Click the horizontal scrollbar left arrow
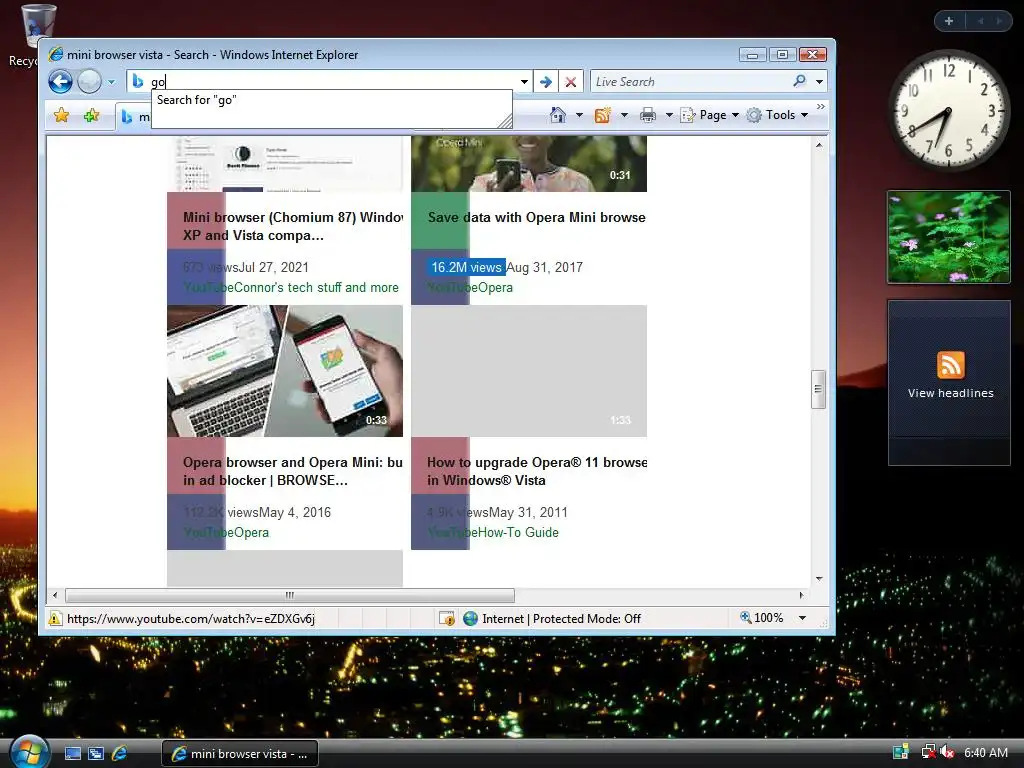1024x768 pixels. click(55, 595)
